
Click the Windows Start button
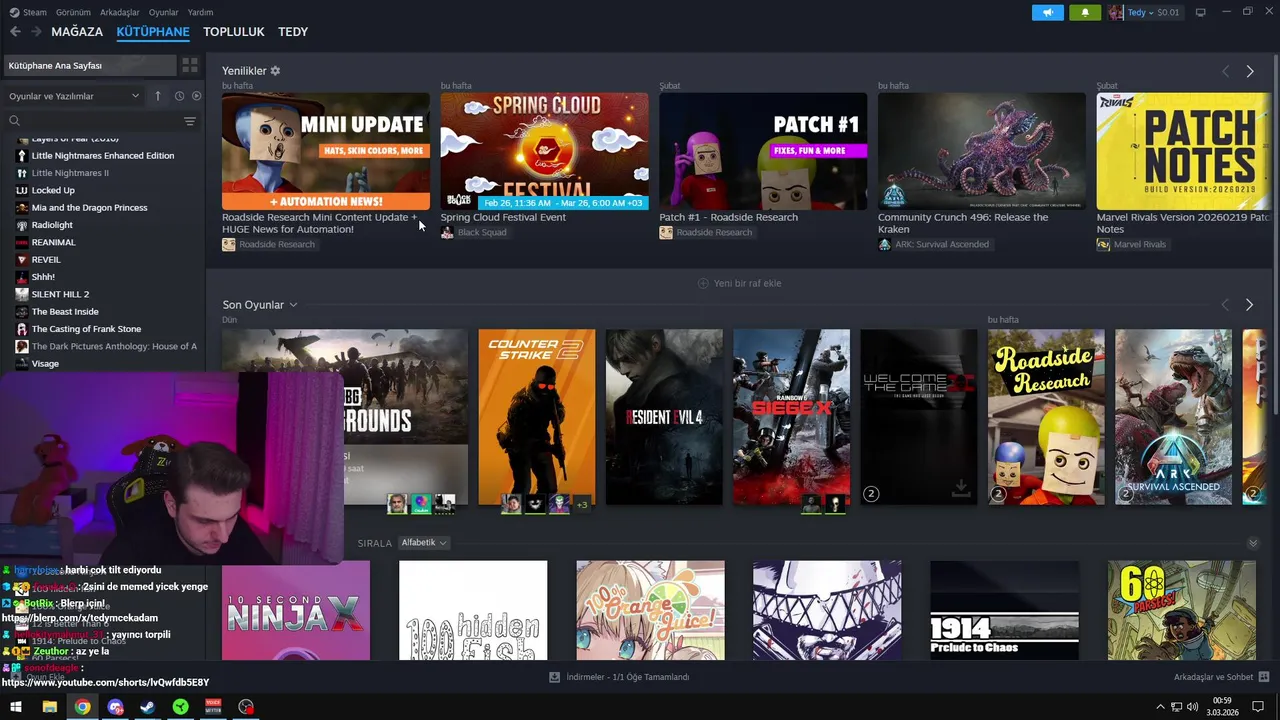click(16, 707)
